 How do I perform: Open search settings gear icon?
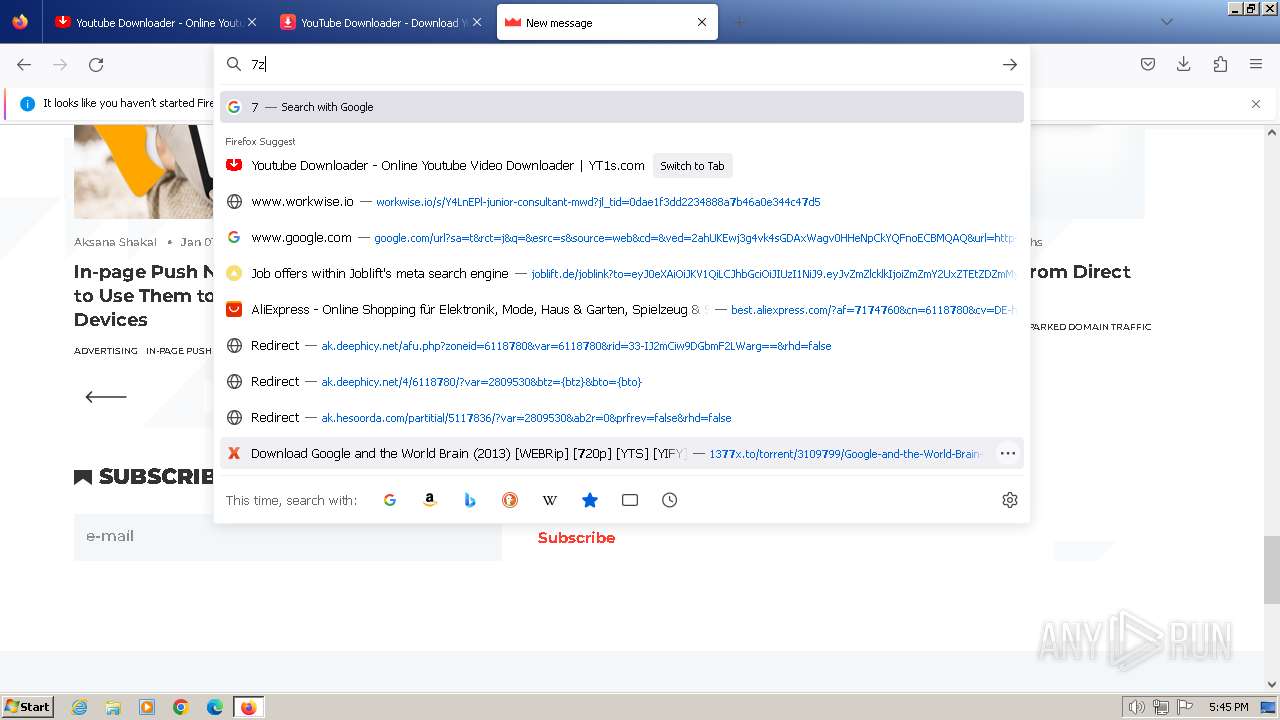click(1010, 500)
